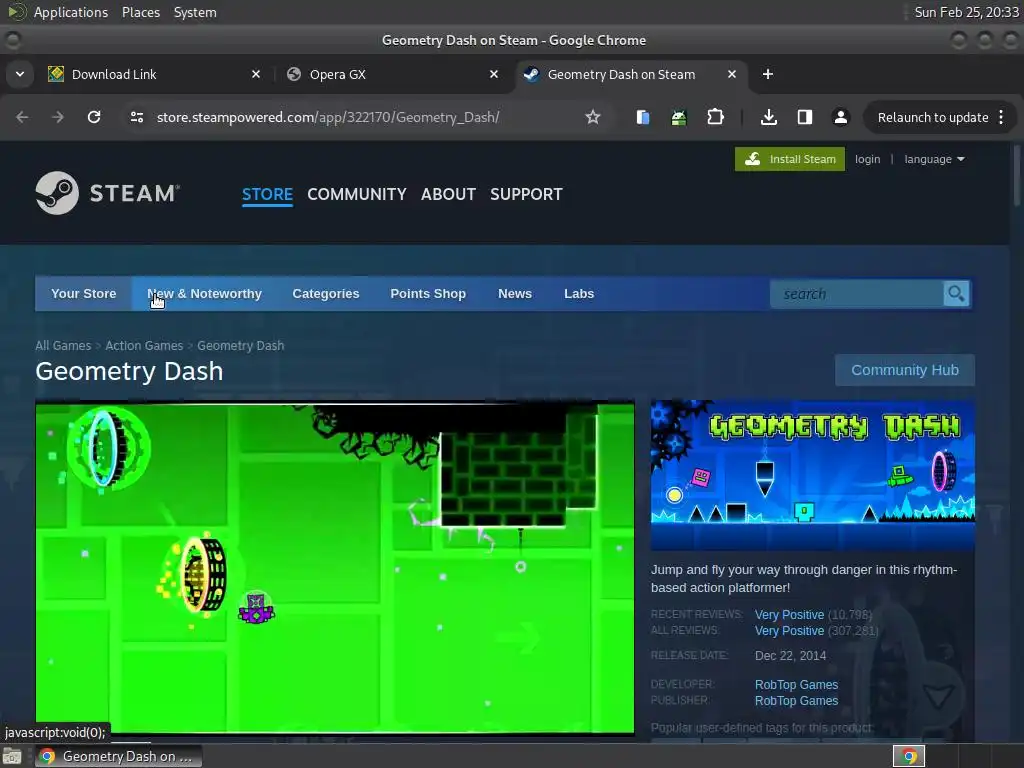Switch to the Opera GX tab
1024x768 pixels.
393,74
